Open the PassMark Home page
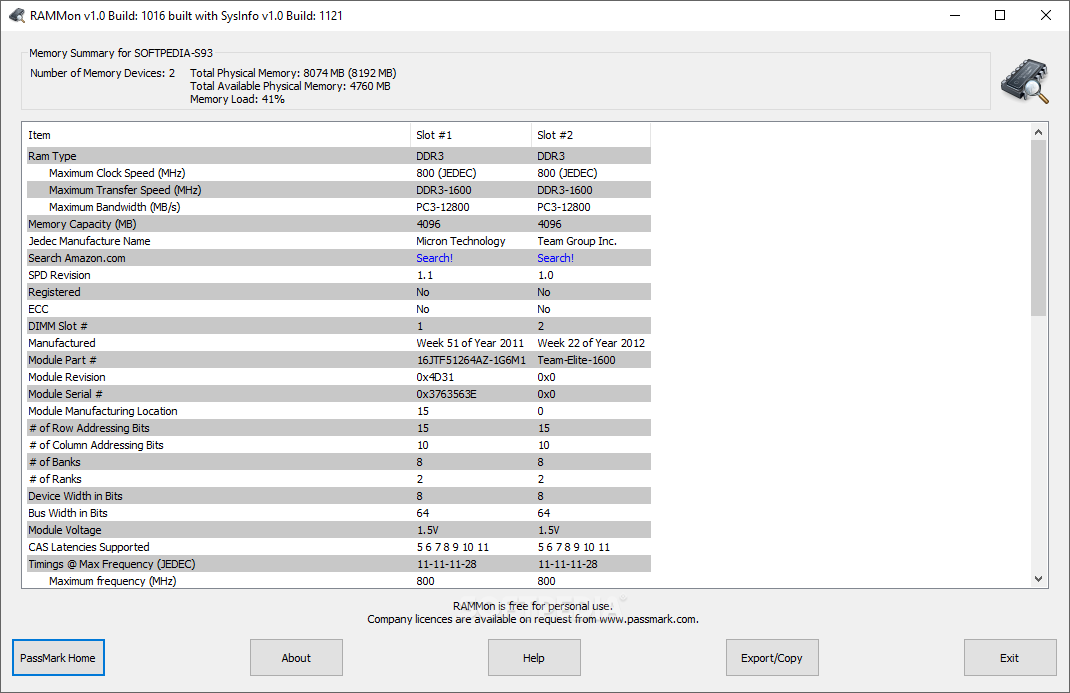The height and width of the screenshot is (693, 1070). (58, 658)
